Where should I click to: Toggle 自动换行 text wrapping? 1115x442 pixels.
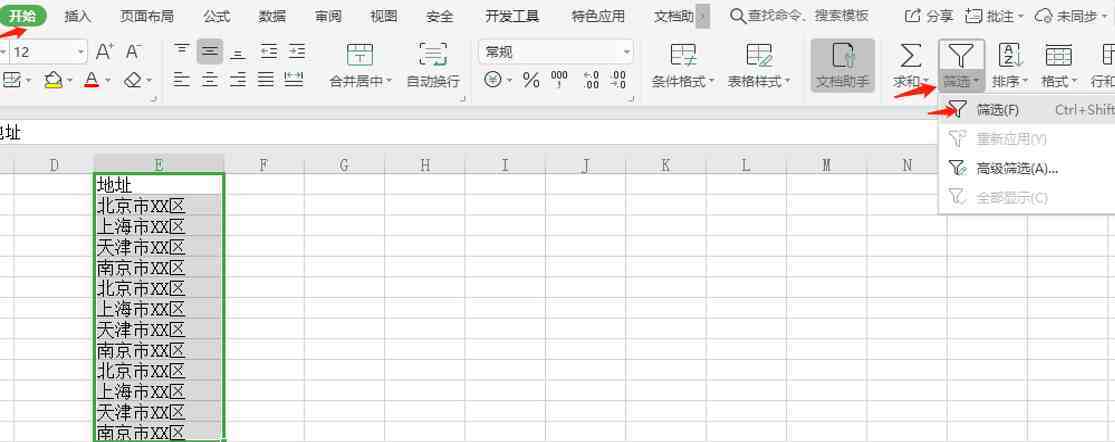[433, 66]
